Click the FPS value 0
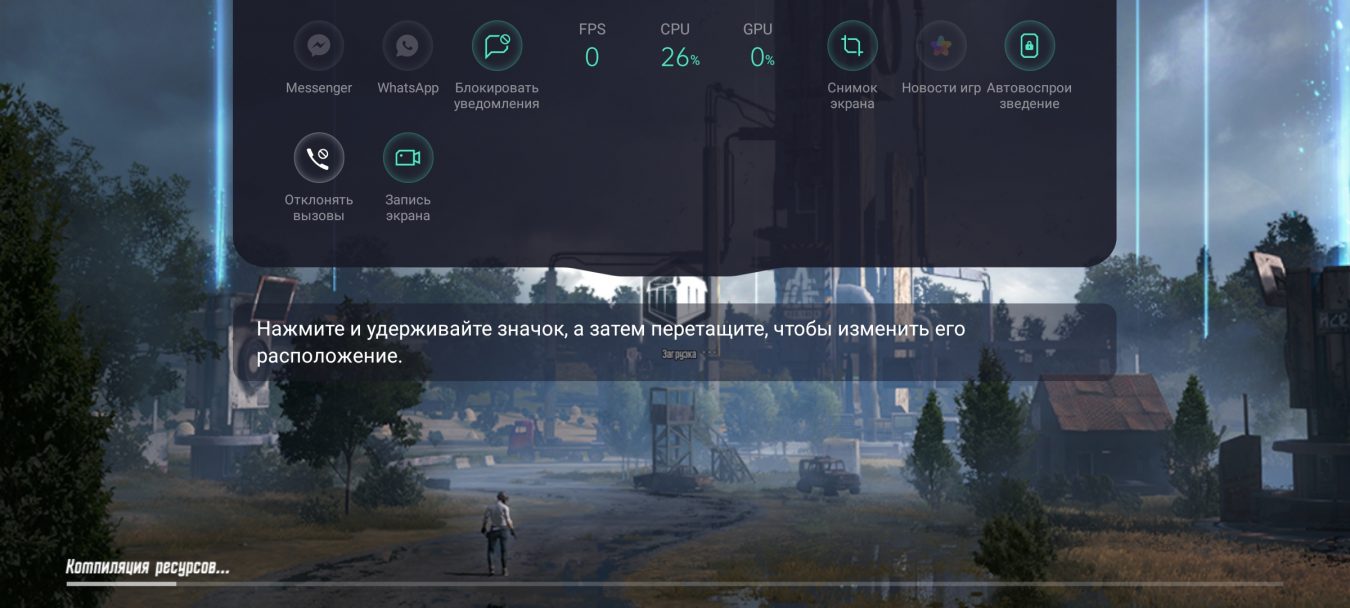The width and height of the screenshot is (1350, 608). point(592,58)
